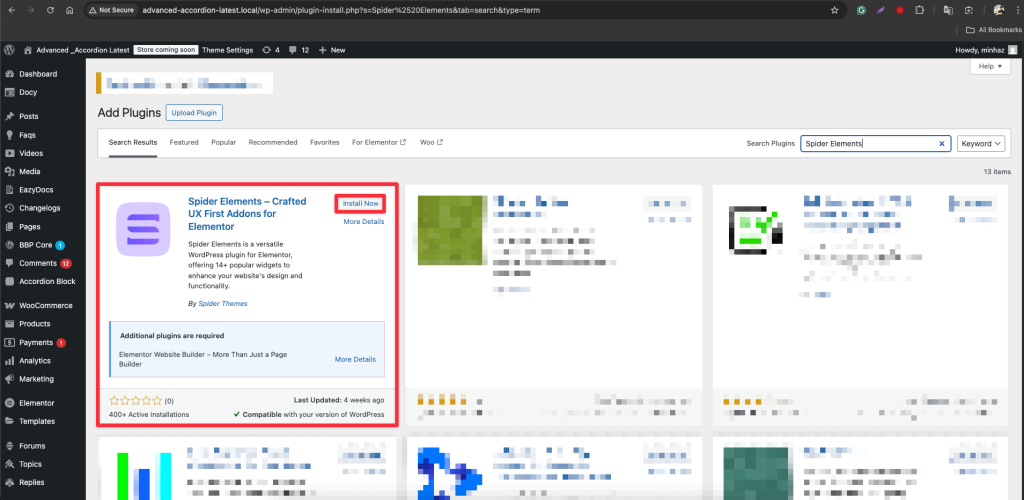
Task: Click the New content button in admin bar
Action: 332,50
